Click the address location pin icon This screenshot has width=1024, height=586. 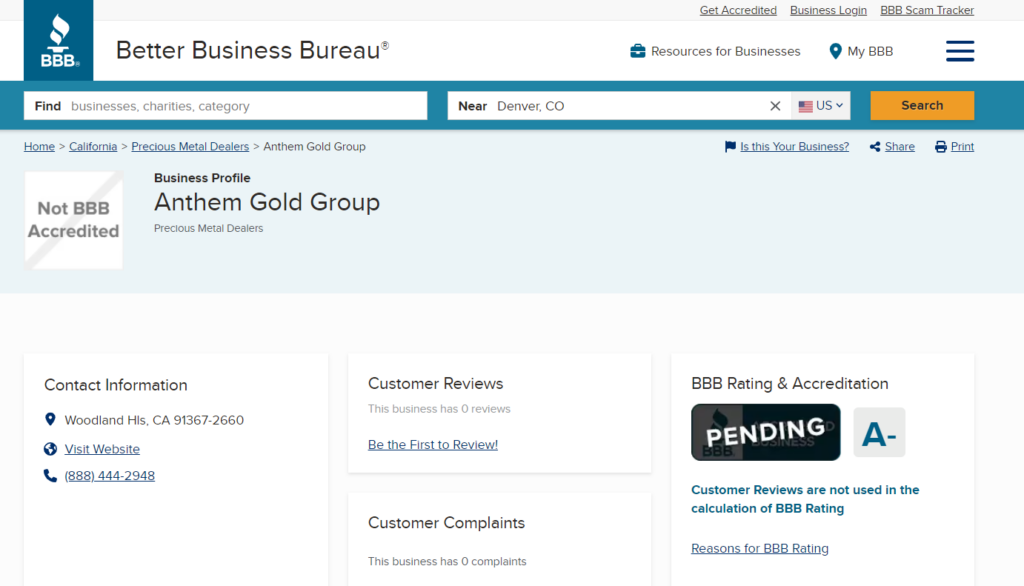pyautogui.click(x=50, y=419)
